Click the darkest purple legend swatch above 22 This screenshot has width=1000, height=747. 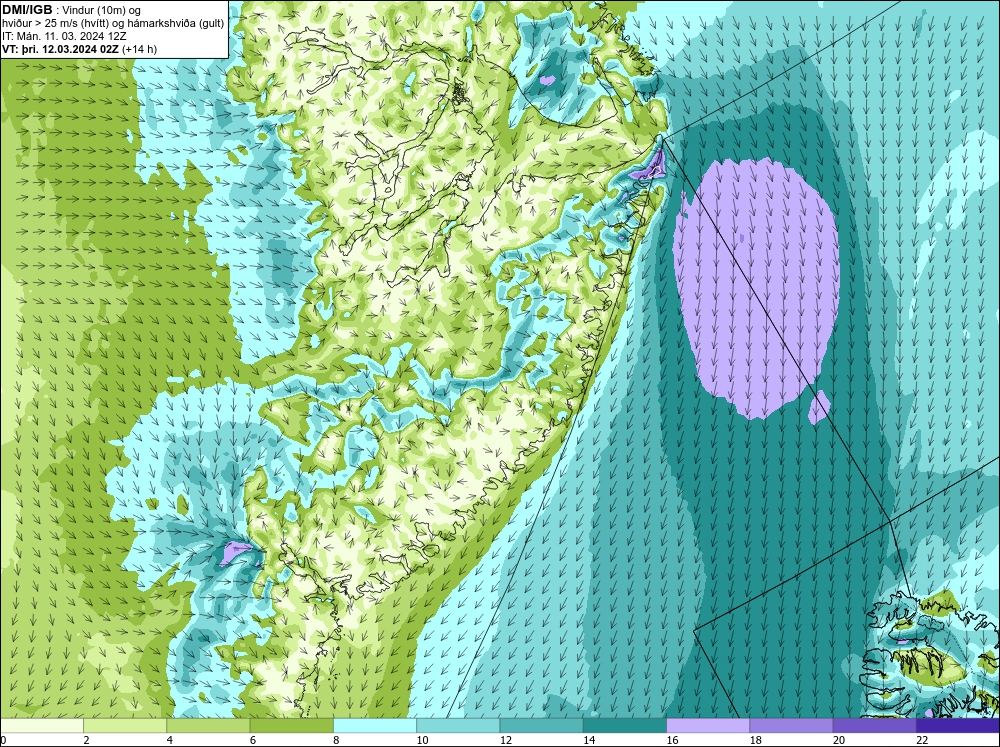[x=958, y=726]
